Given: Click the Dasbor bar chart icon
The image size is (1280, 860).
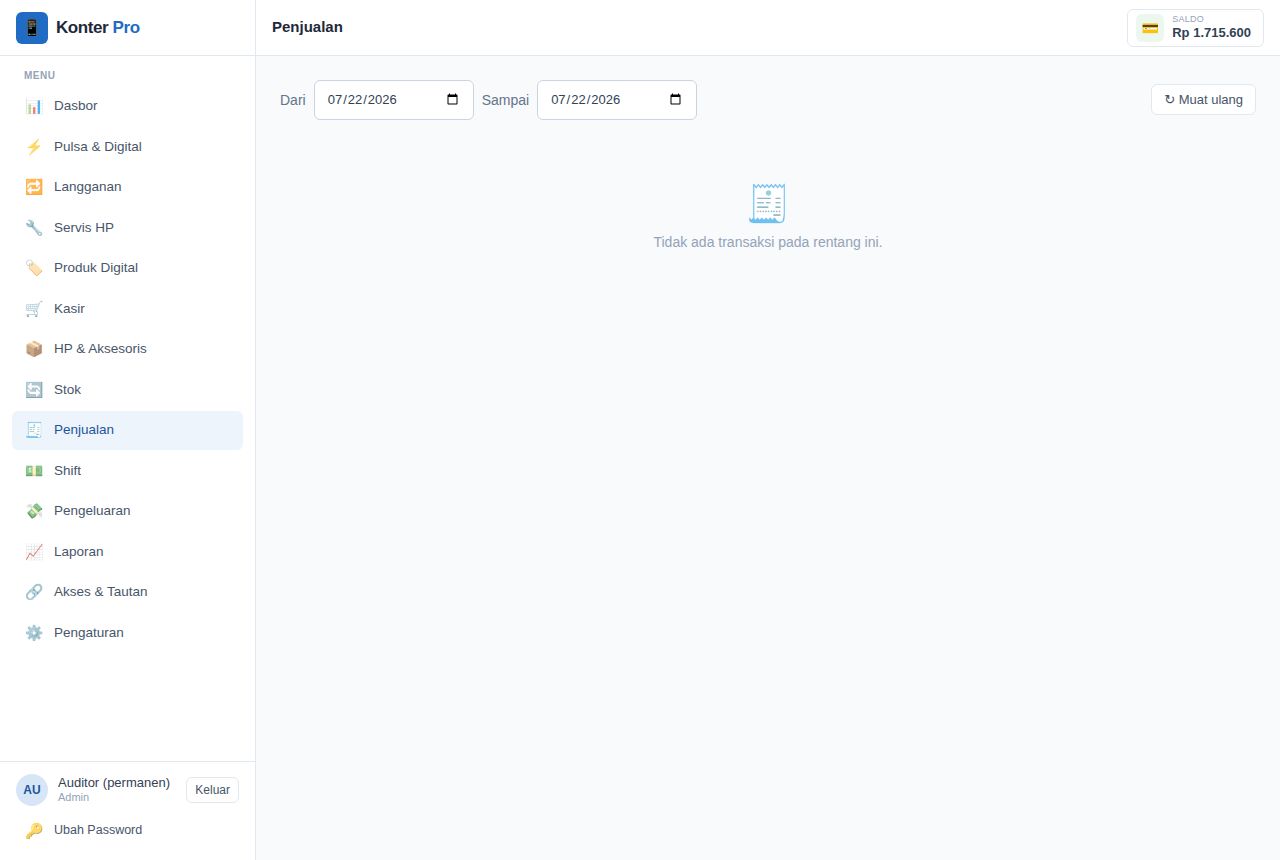Looking at the screenshot, I should pos(34,106).
